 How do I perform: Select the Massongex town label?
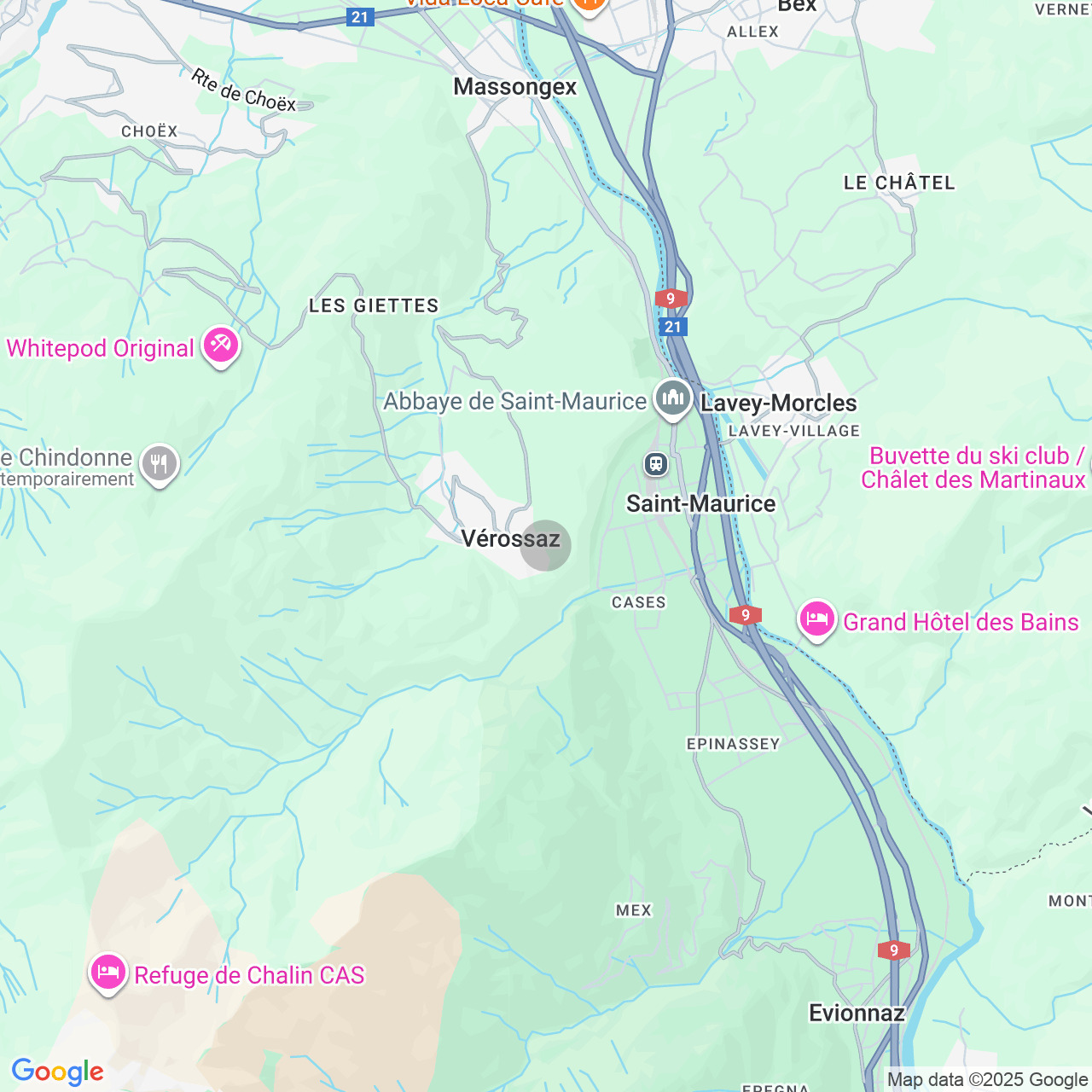click(515, 86)
